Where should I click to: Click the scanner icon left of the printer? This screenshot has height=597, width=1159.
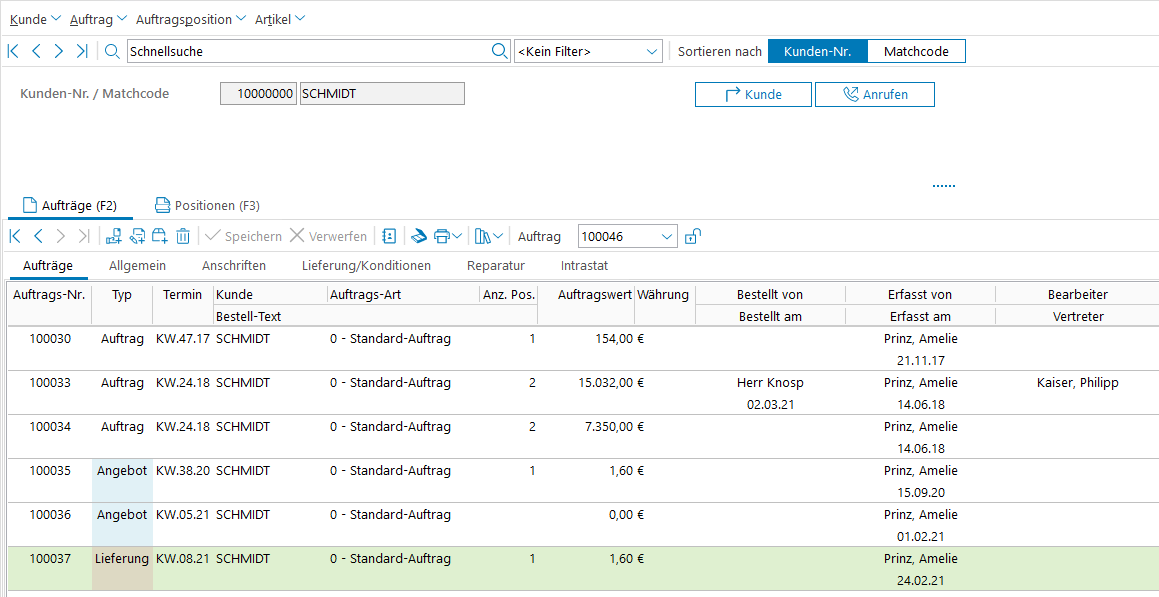click(x=418, y=237)
